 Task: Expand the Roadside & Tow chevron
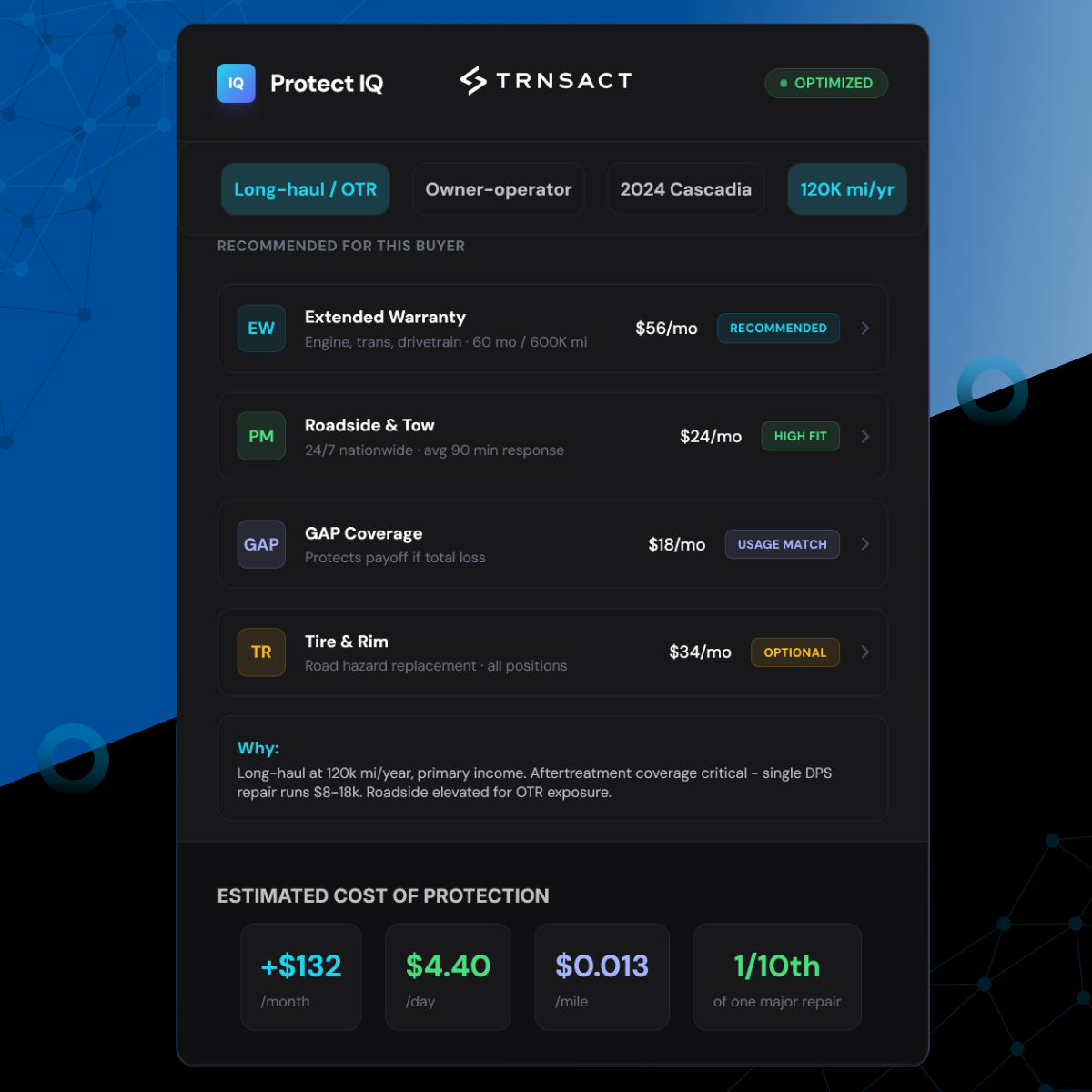(x=864, y=437)
